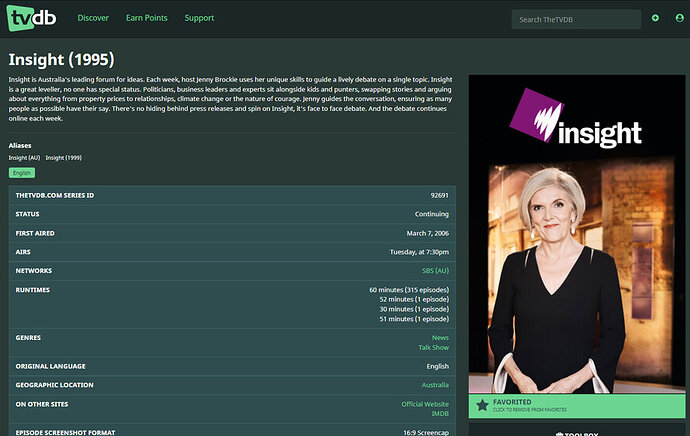Click the series overview description paragraph

click(231, 99)
